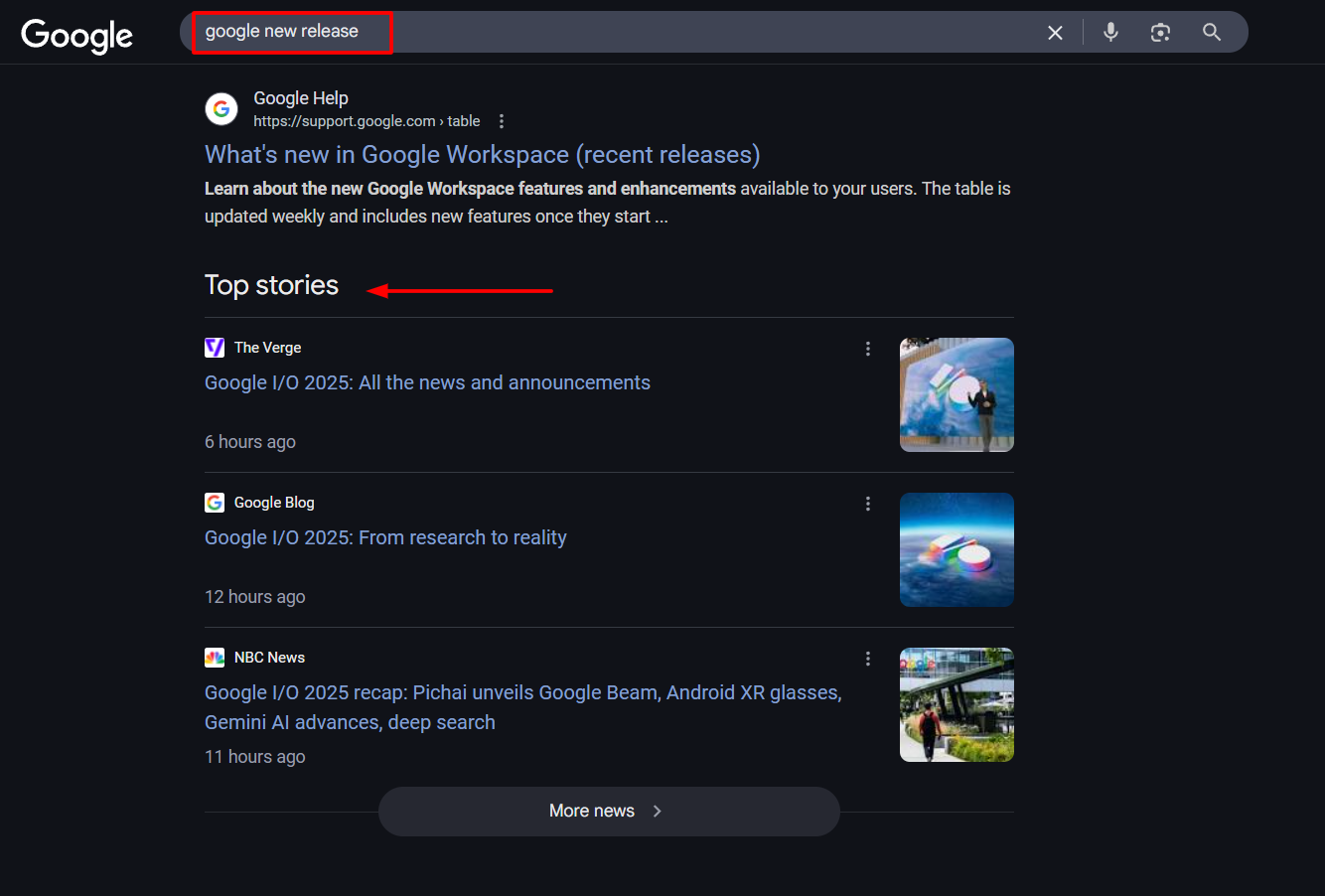Image resolution: width=1325 pixels, height=896 pixels.
Task: Open options menu for Google Help result
Action: coord(502,121)
